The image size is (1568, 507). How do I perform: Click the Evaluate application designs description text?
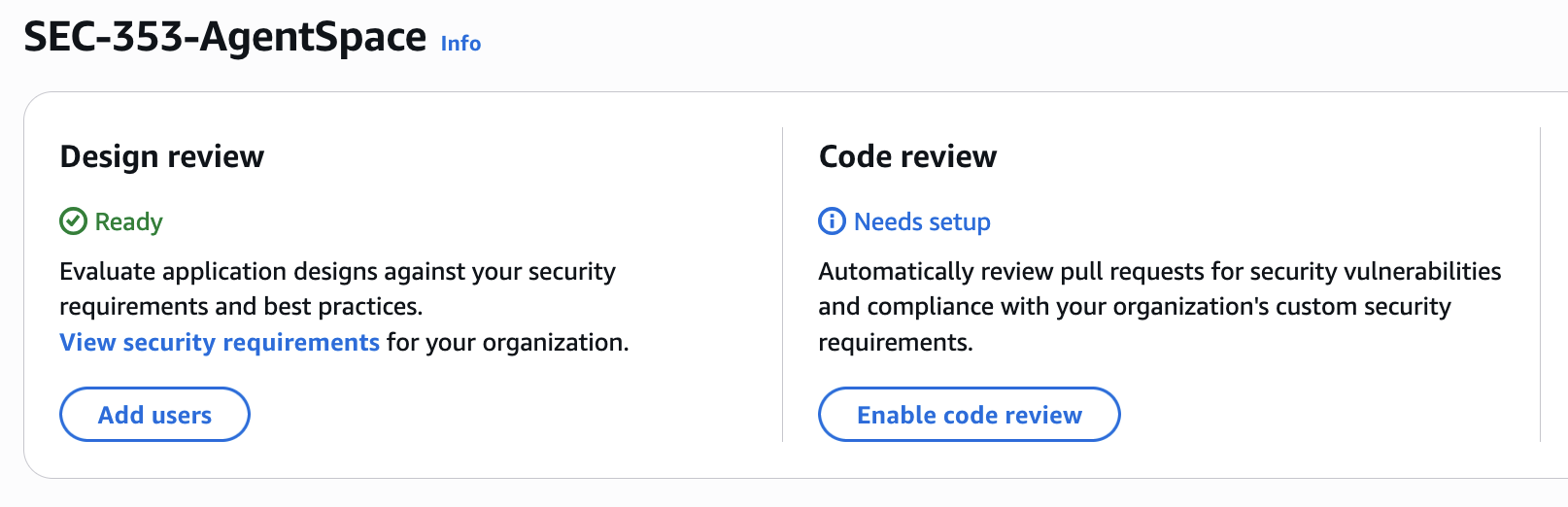[337, 271]
